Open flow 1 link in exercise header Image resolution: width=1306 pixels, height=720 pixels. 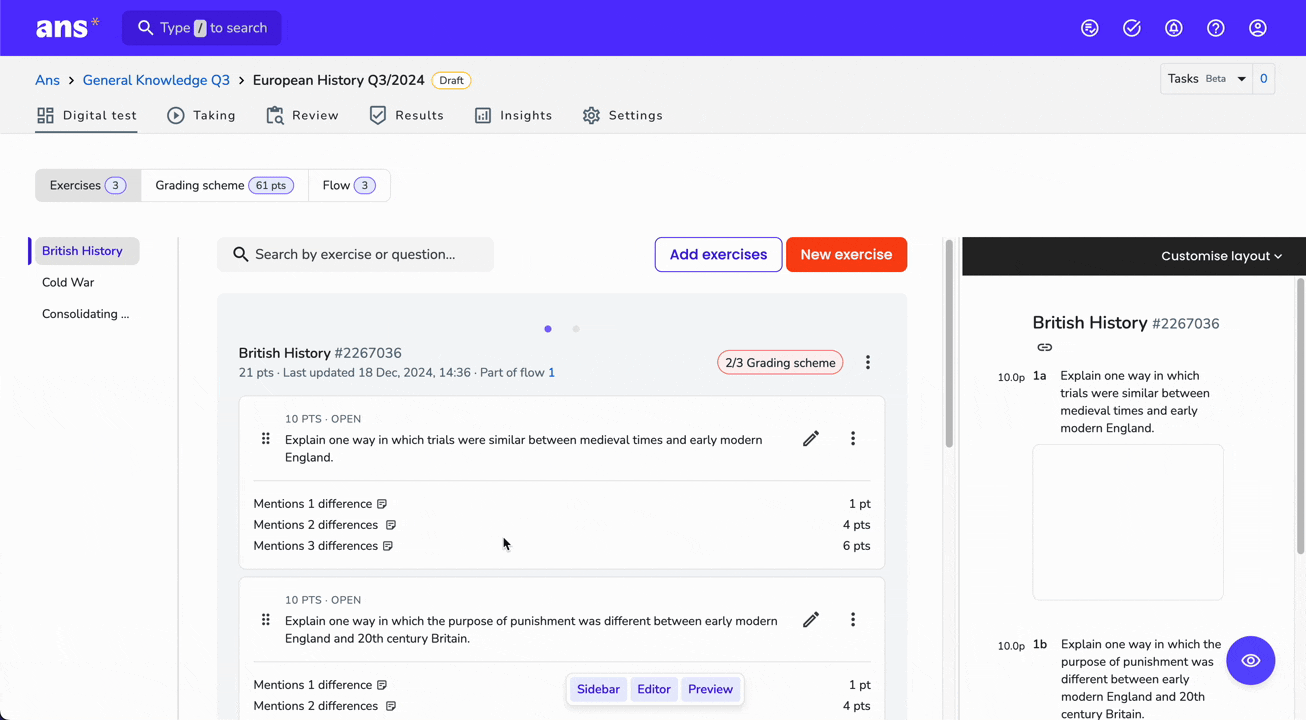point(551,373)
